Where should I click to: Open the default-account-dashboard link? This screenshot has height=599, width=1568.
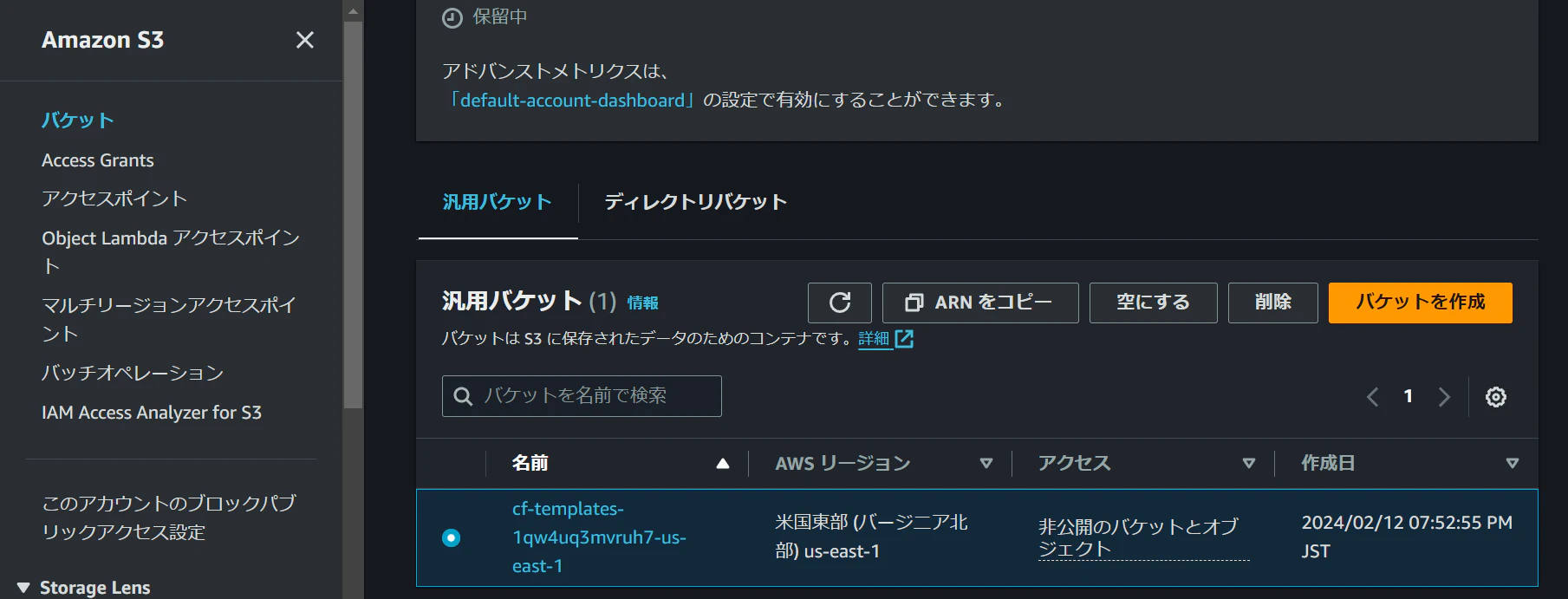pos(572,101)
